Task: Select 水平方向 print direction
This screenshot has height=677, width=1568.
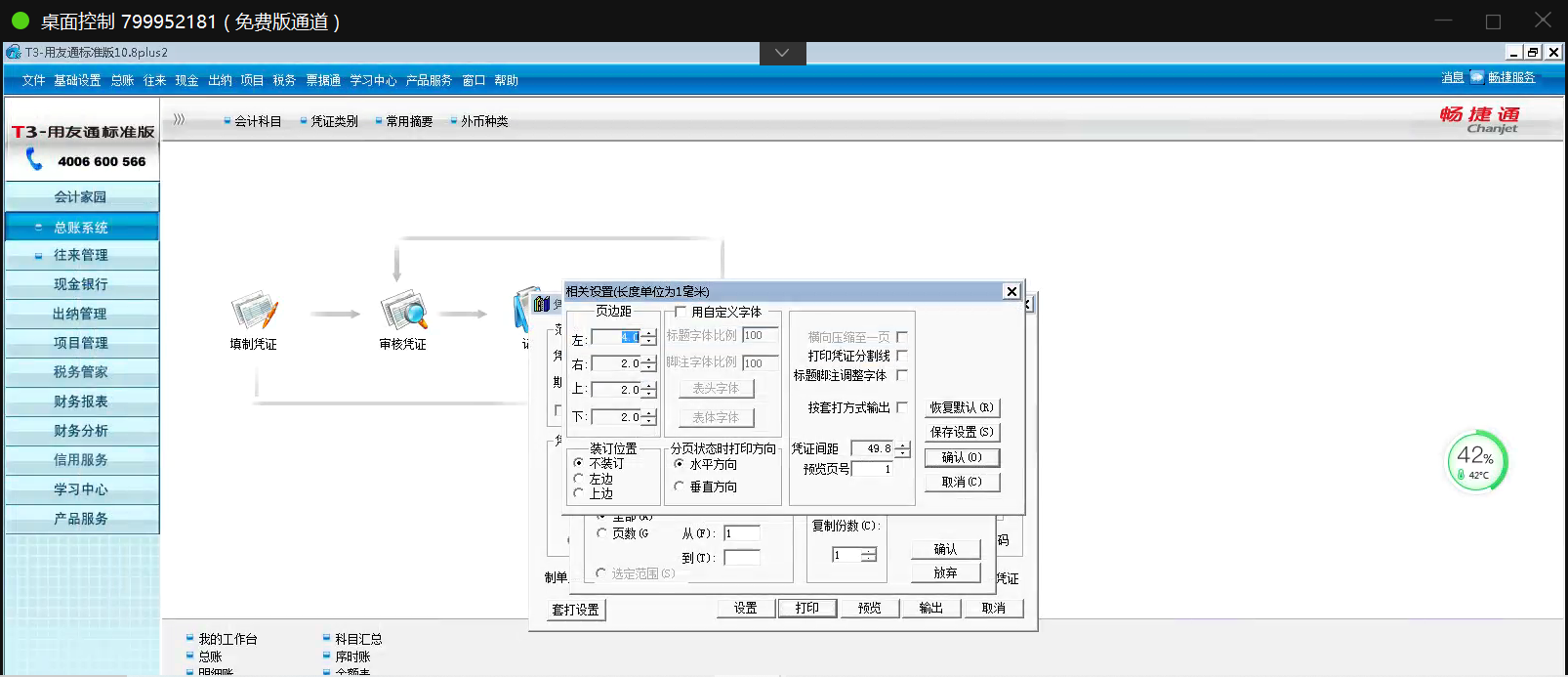Action: (x=679, y=464)
